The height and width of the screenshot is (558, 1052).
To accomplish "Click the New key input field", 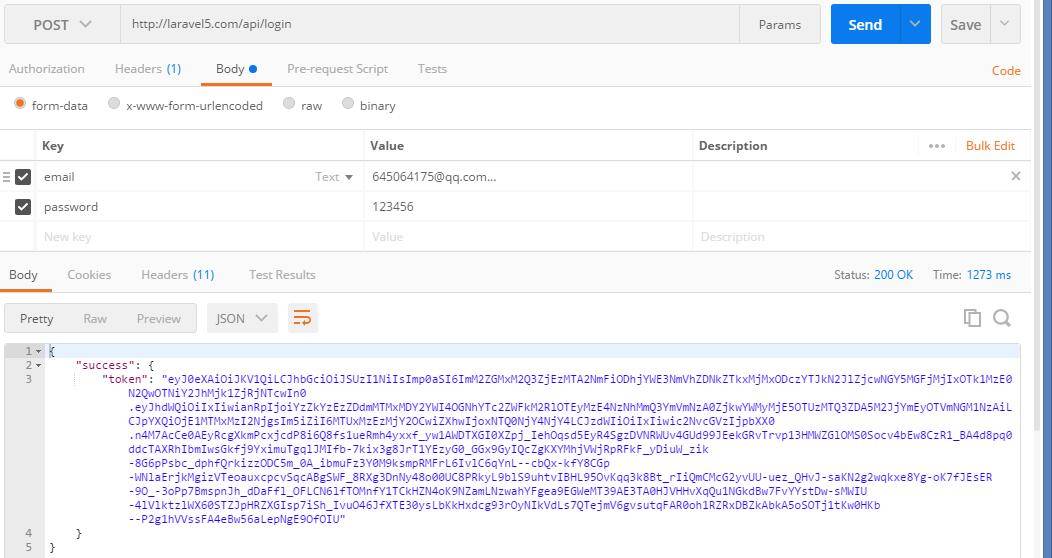I will tap(199, 237).
